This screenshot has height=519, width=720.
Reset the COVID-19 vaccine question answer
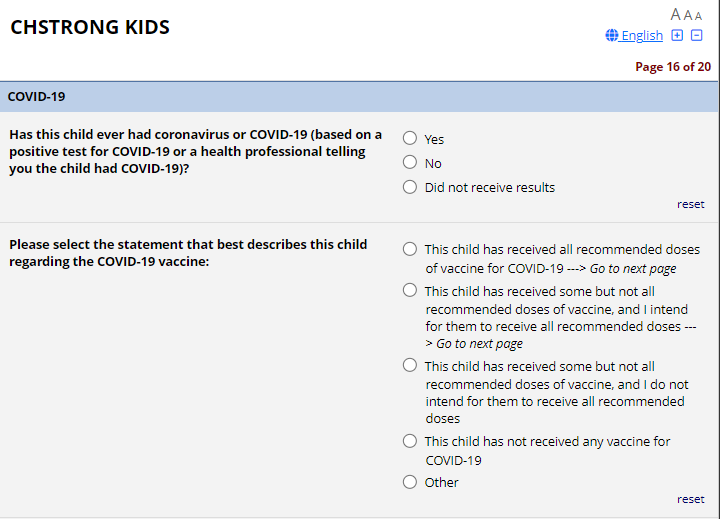(690, 499)
